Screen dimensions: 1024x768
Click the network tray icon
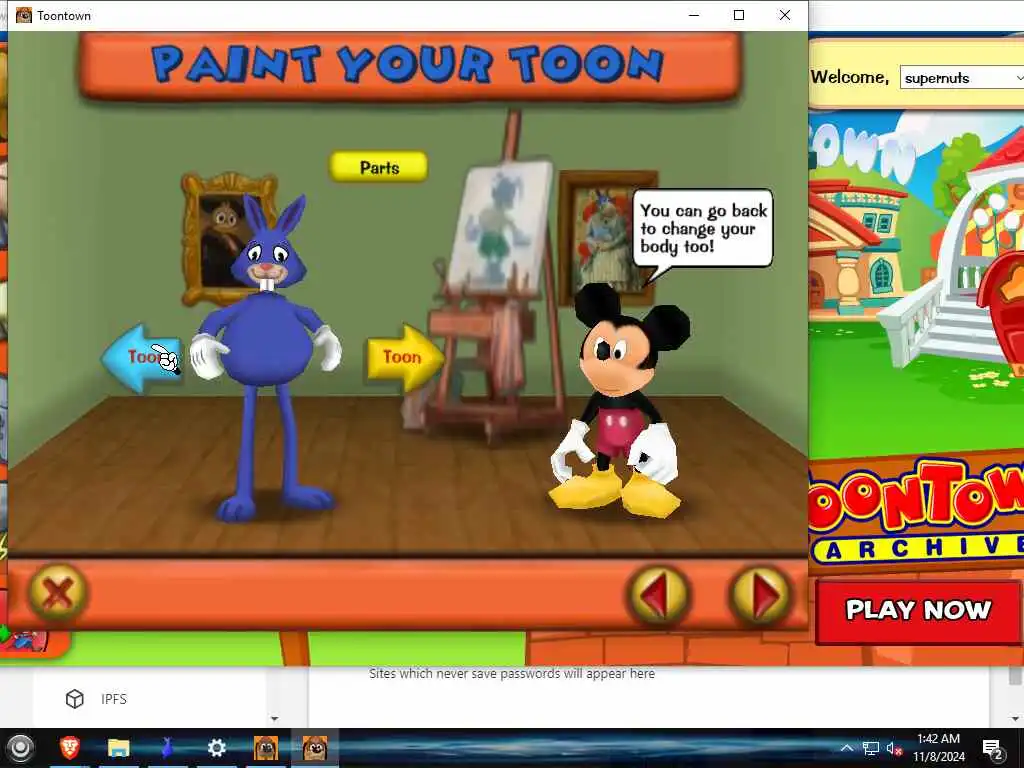point(871,748)
